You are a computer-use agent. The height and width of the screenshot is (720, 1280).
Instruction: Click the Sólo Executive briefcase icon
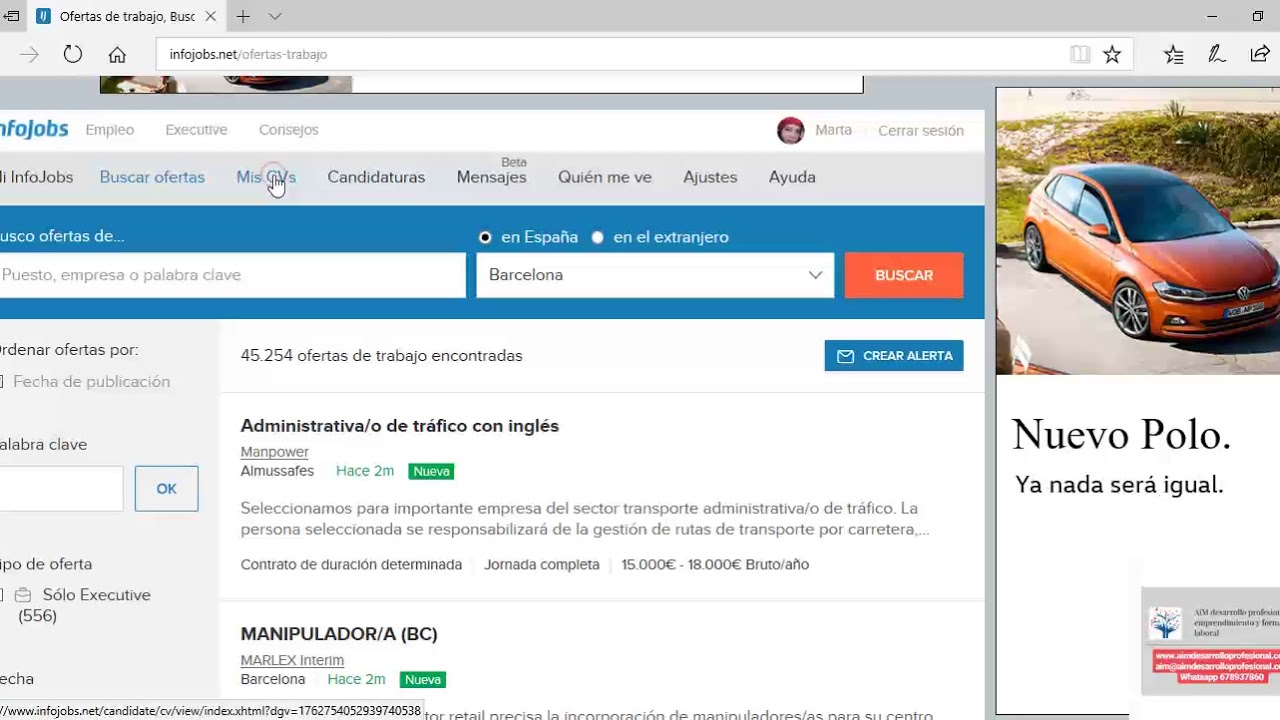point(23,595)
